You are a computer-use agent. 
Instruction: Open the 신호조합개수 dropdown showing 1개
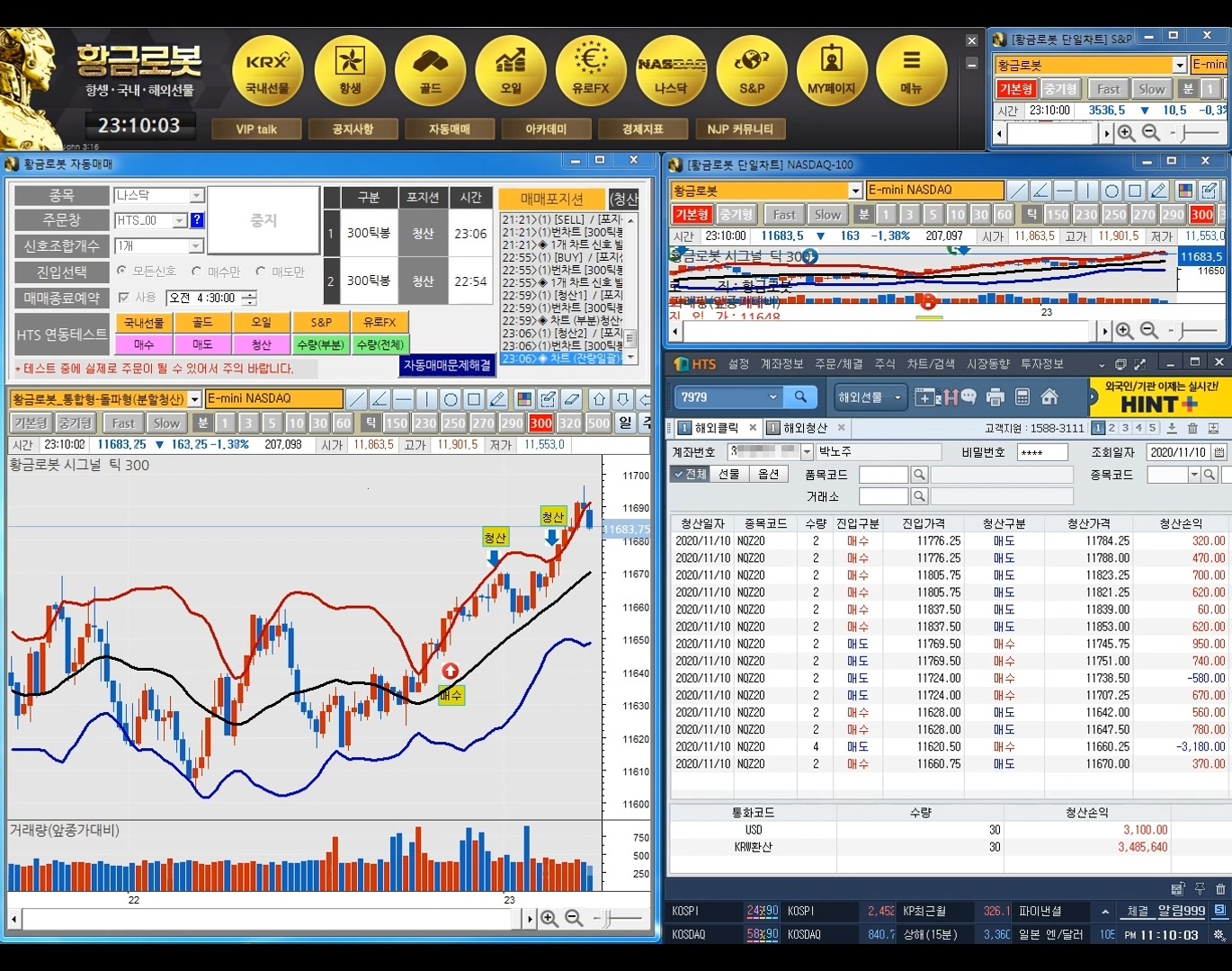[x=196, y=245]
